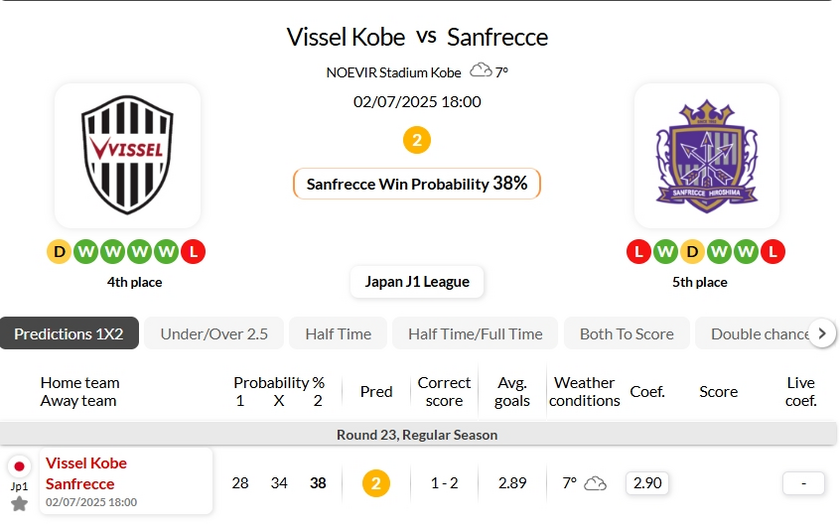Viewport: 840px width, 527px height.
Task: Click Vissel Kobe's red L form badge
Action: coord(193,252)
